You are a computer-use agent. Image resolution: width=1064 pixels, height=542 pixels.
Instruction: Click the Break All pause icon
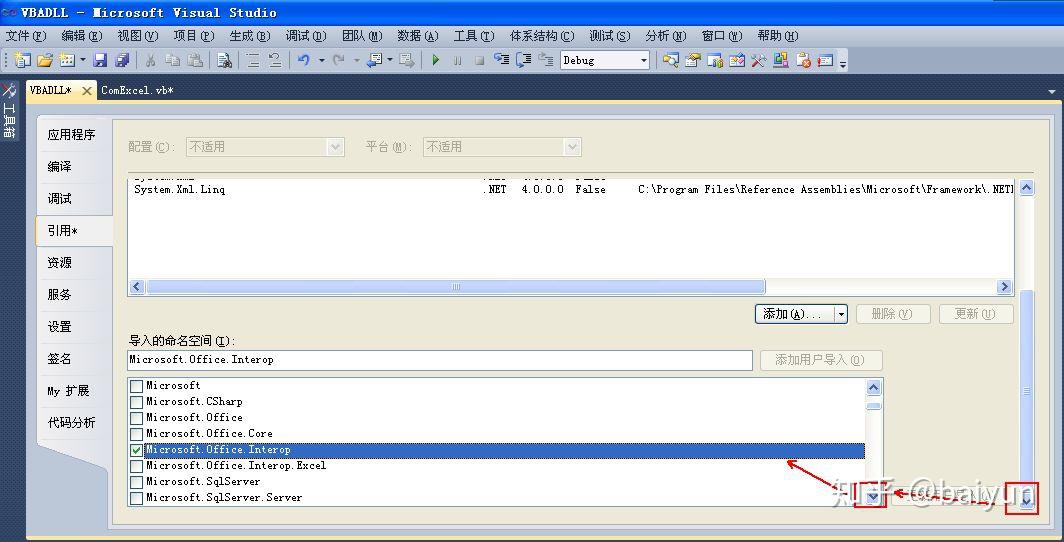tap(457, 60)
